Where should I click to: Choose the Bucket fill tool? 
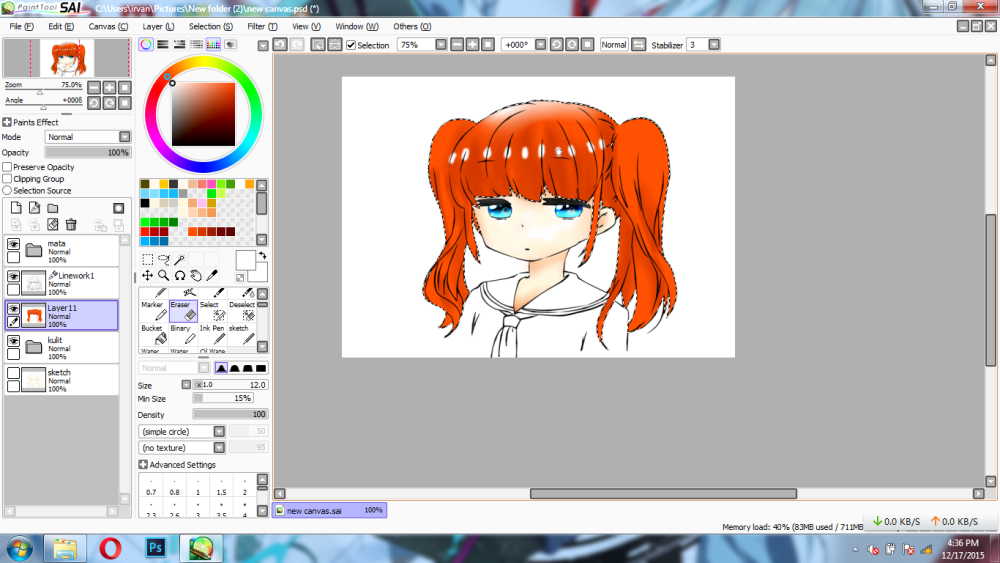(x=154, y=335)
